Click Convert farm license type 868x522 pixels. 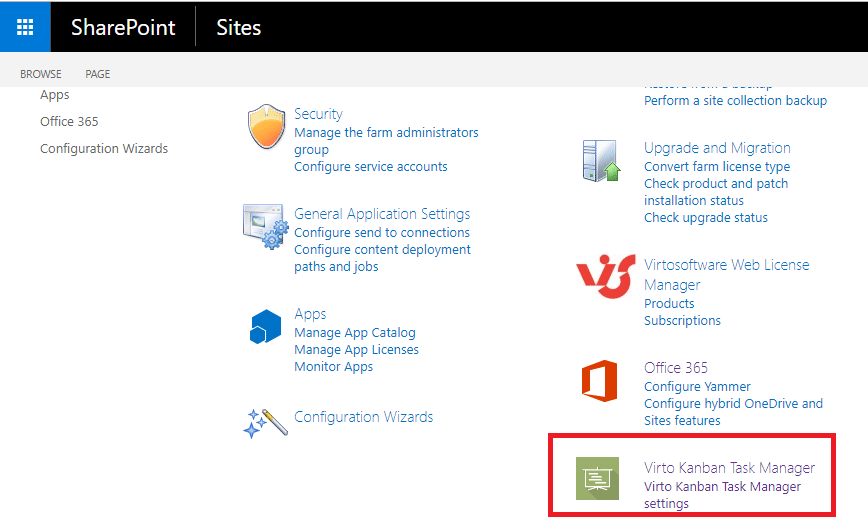(x=717, y=167)
